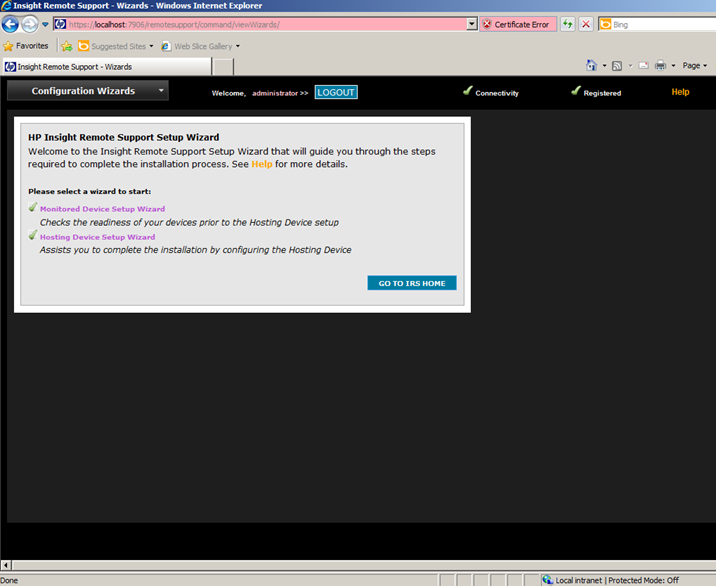Open the Favorites star button

pyautogui.click(x=26, y=46)
